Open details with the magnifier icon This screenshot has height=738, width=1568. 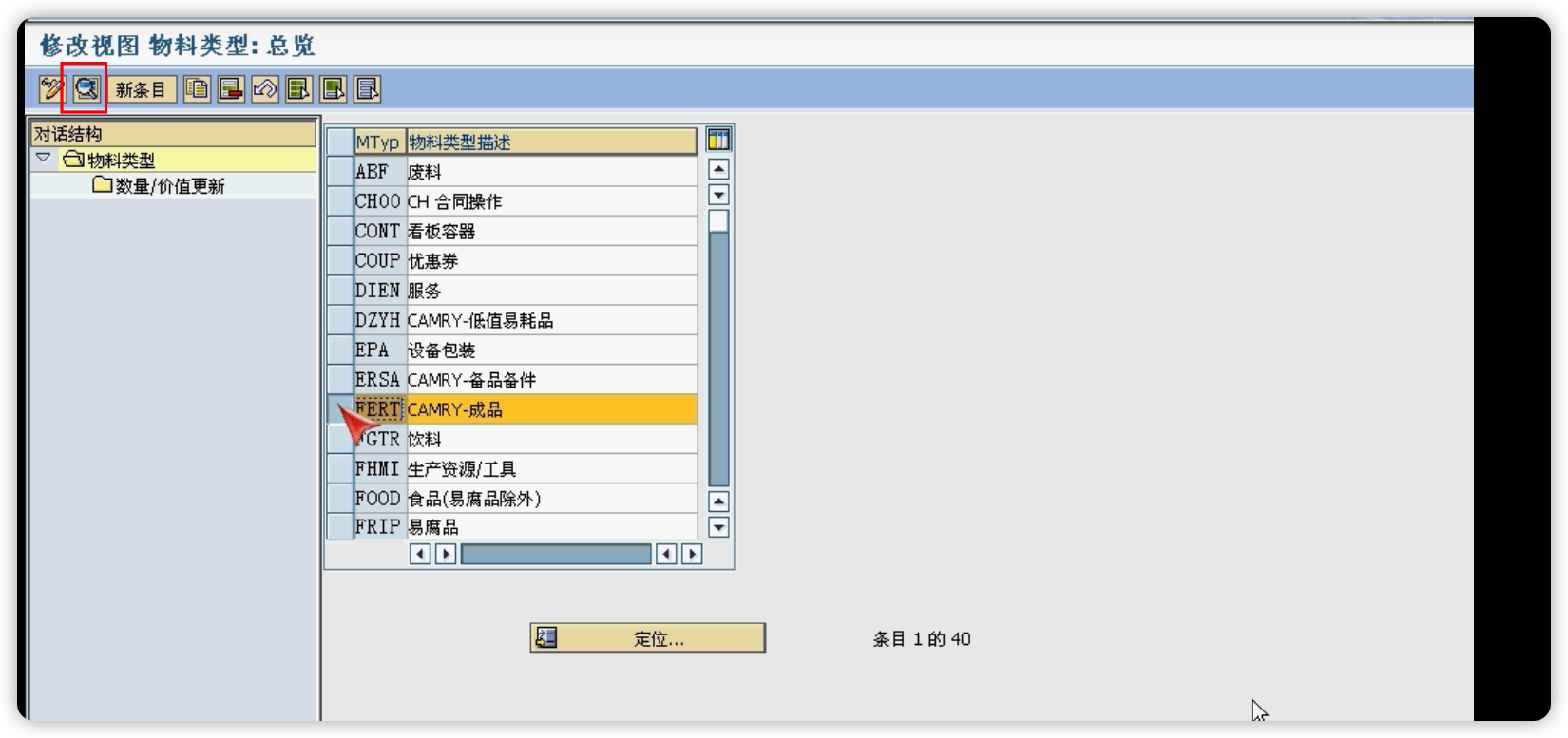[x=86, y=89]
